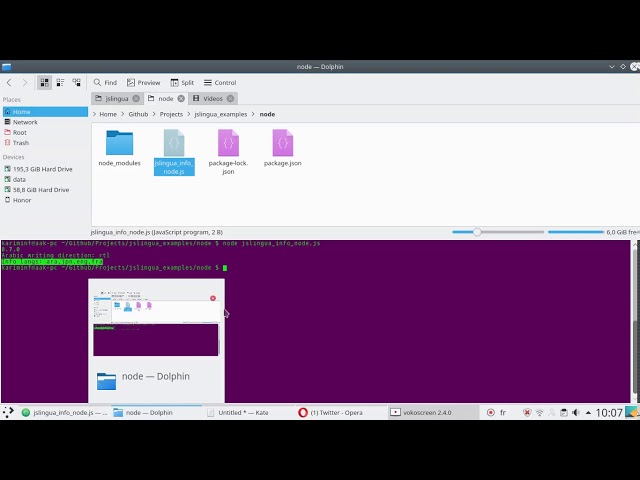Select the node_modules folder icon
Screen dimensions: 640x480
(120, 143)
